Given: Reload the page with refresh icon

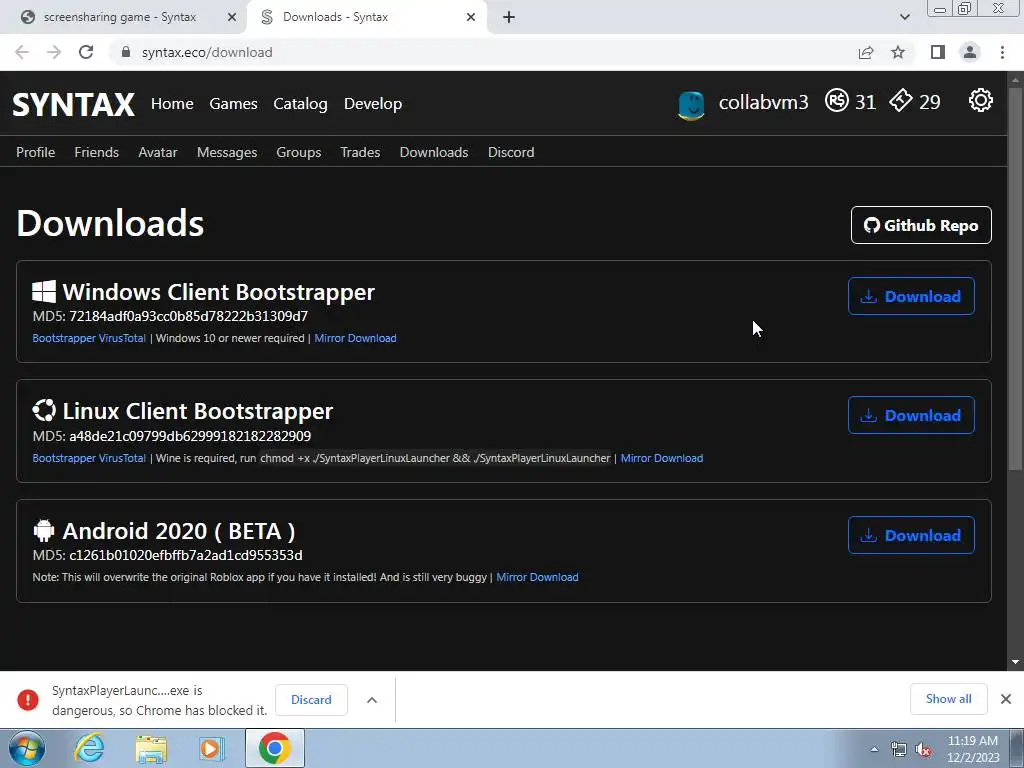Looking at the screenshot, I should pyautogui.click(x=86, y=52).
